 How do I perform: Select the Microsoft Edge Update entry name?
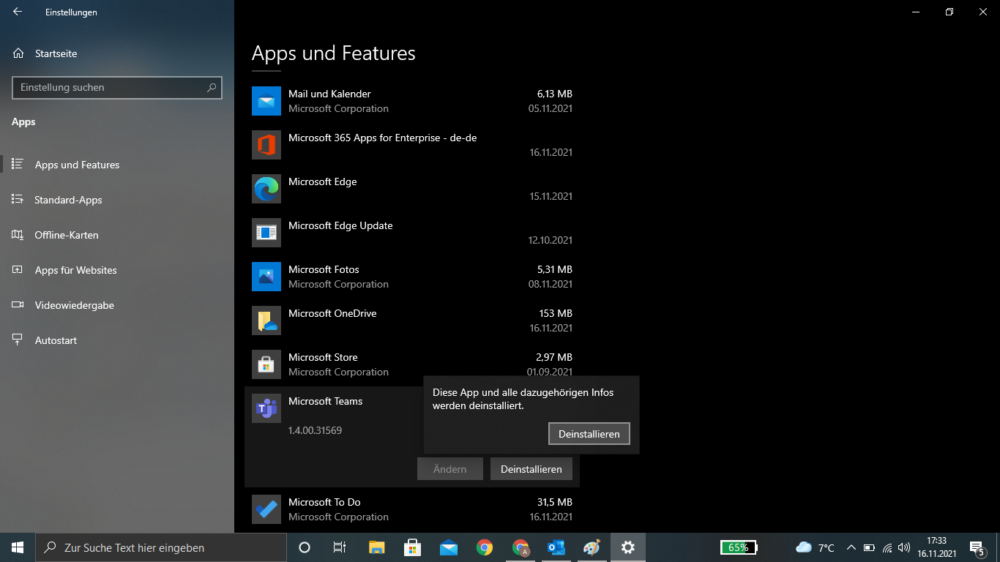pos(340,226)
